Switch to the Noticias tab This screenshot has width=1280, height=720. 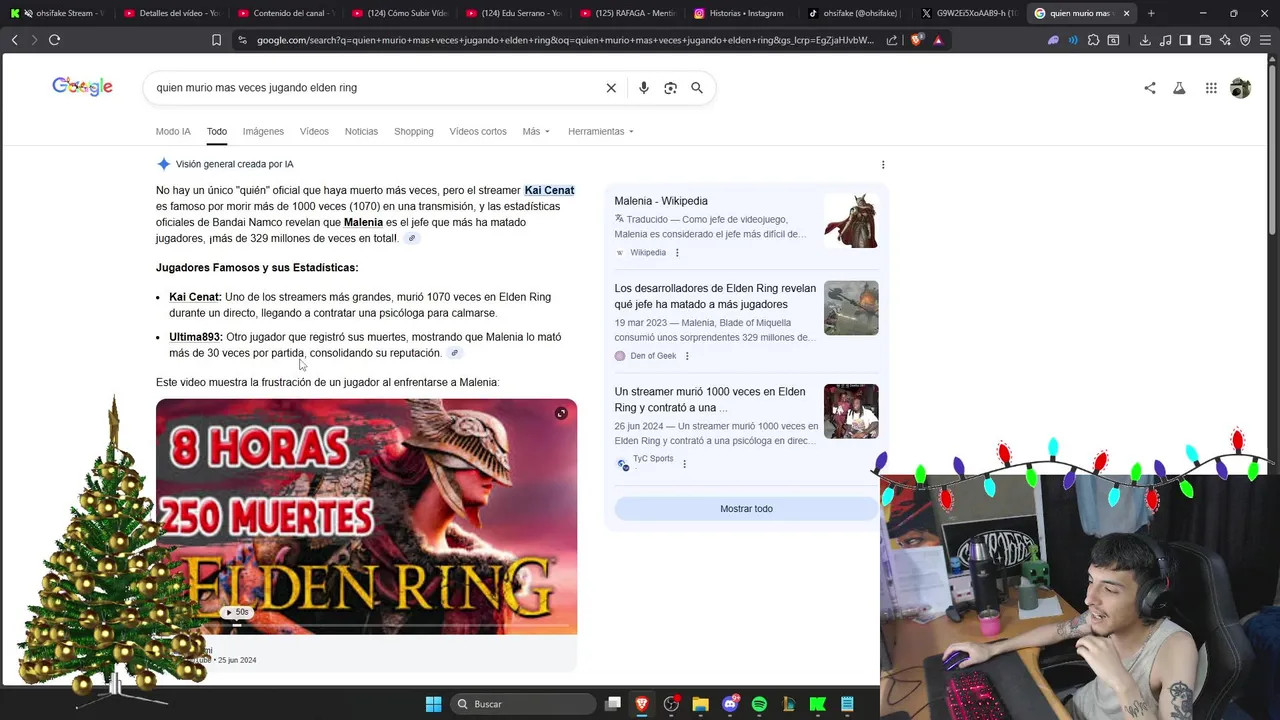tap(361, 131)
